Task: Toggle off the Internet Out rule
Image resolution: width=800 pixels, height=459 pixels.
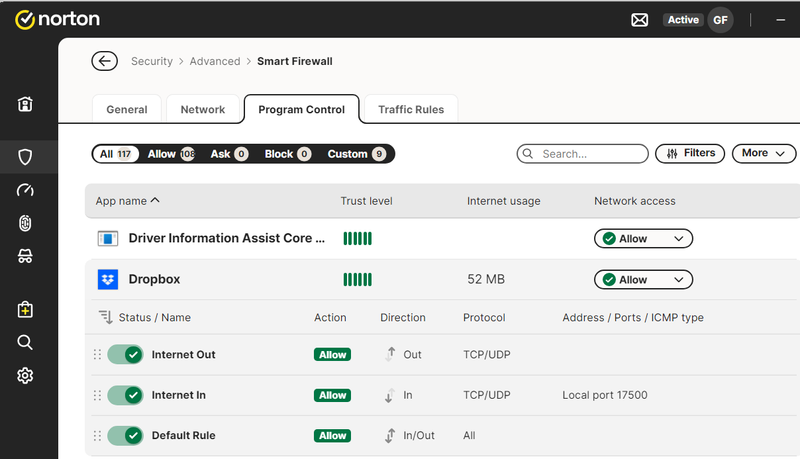Action: 125,355
